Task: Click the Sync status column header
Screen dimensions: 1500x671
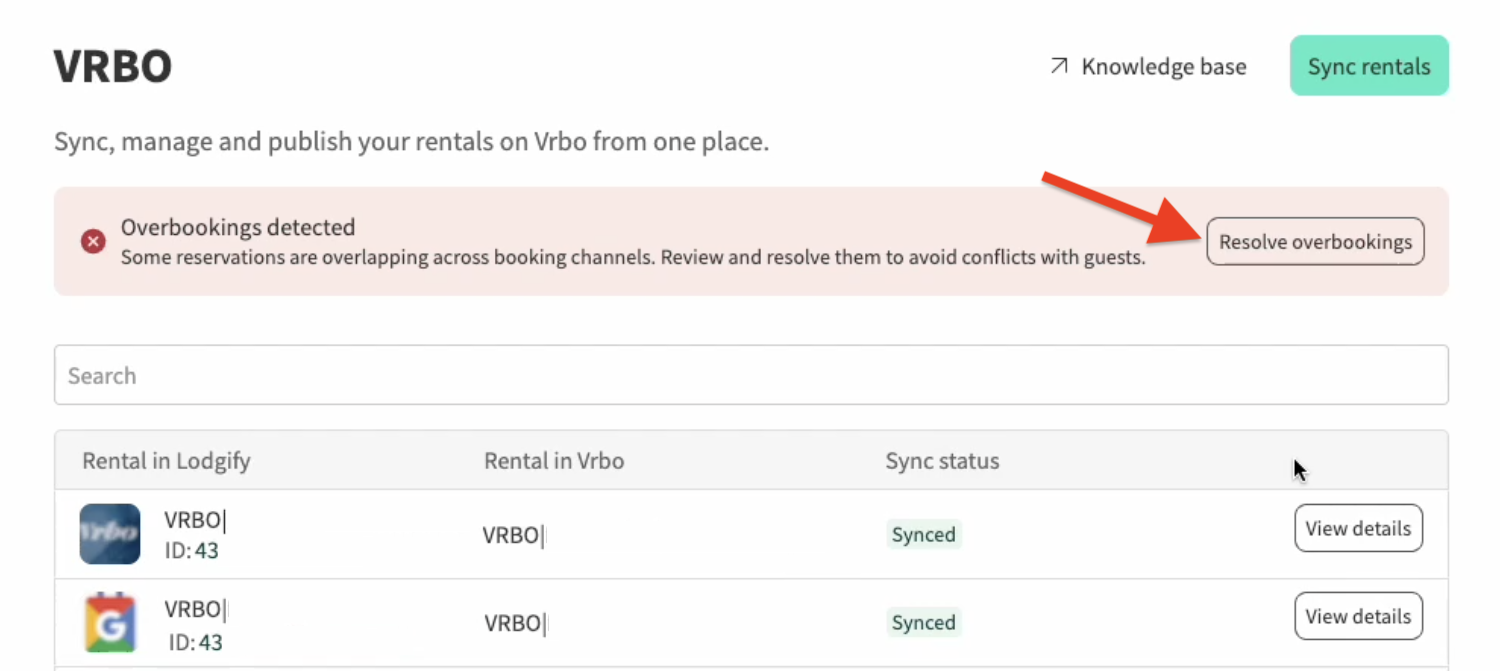Action: (942, 461)
